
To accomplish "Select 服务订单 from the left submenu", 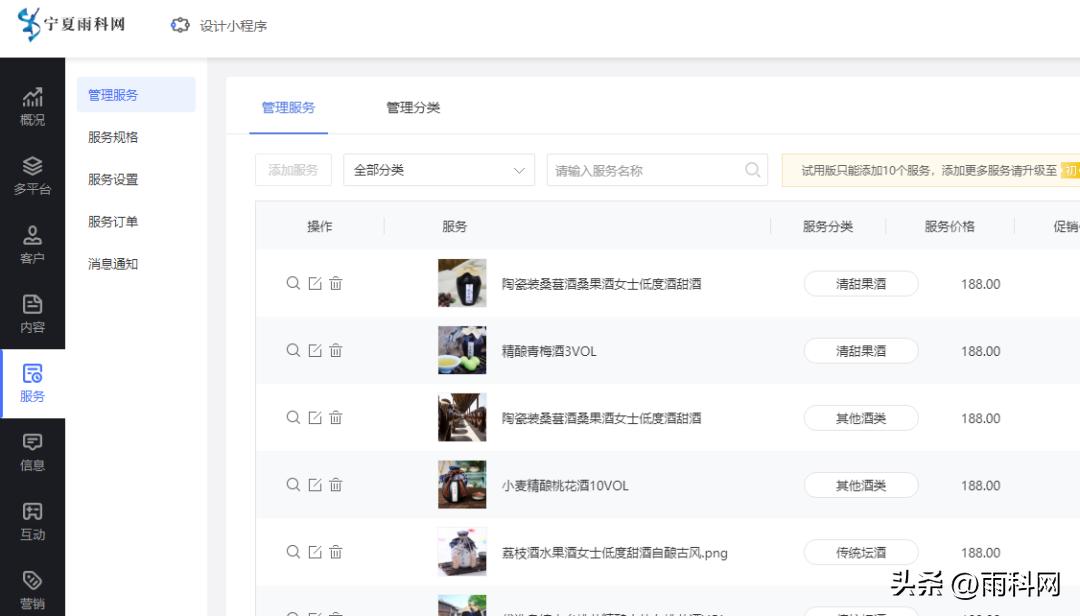I will [115, 222].
